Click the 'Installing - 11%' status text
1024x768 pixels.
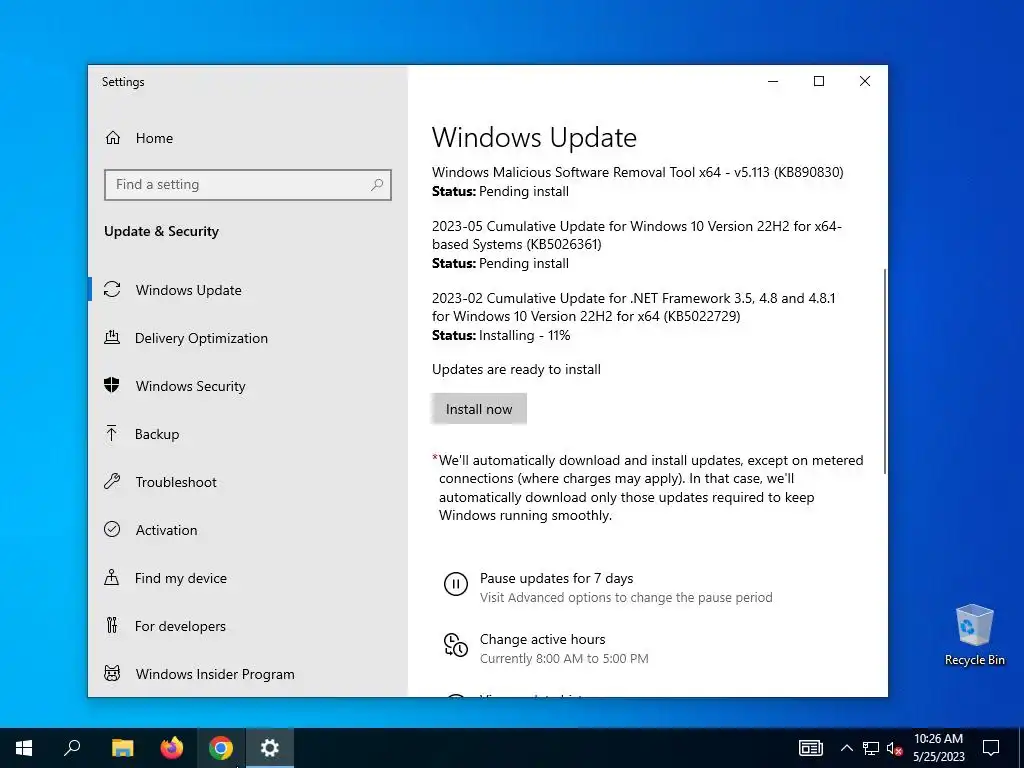[x=524, y=335]
